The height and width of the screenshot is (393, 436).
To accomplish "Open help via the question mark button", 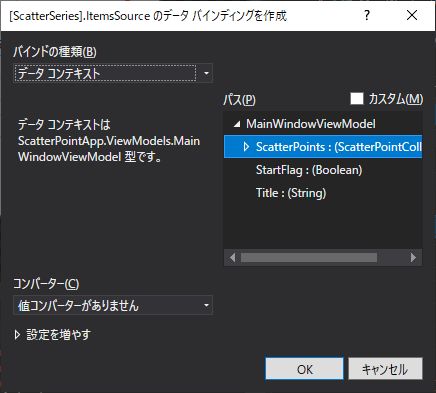I will click(x=367, y=15).
